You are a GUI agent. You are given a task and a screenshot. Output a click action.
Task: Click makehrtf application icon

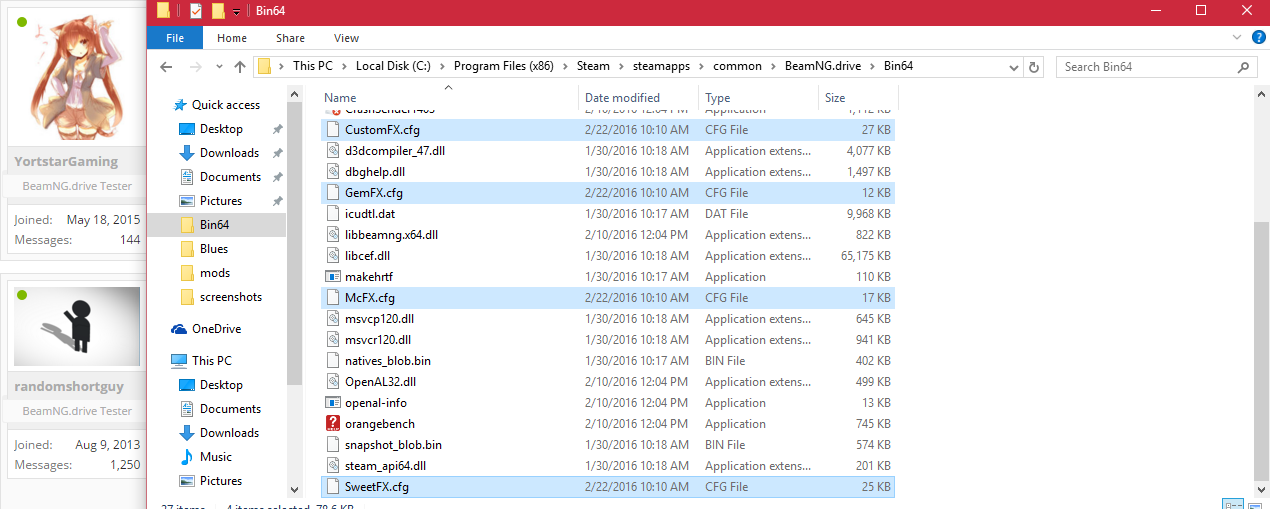(x=333, y=277)
